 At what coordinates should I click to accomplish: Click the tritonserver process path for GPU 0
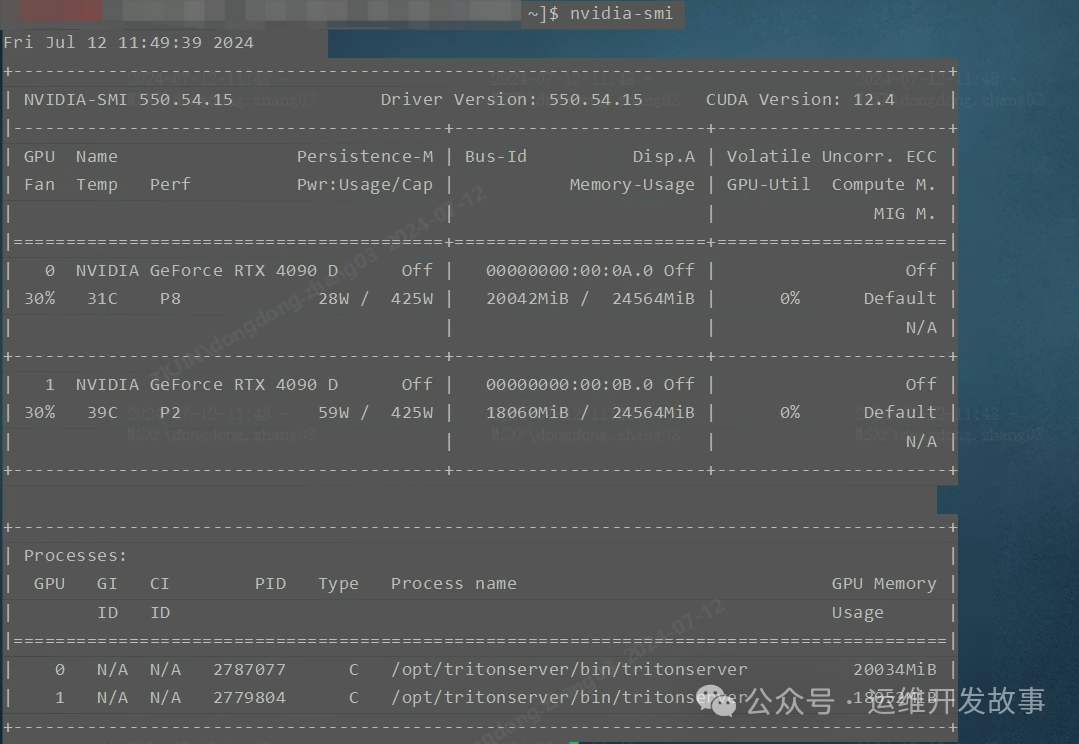pos(569,669)
